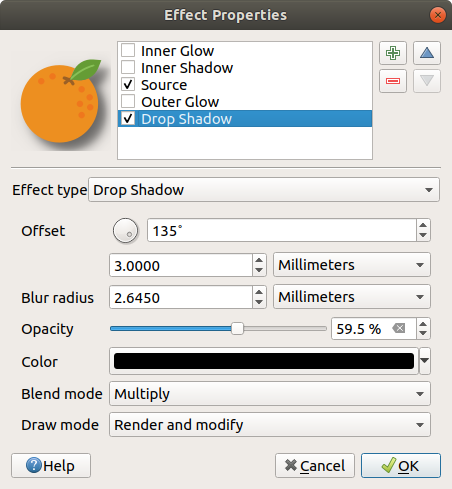Click the Blur radius 2.6450 field

(181, 297)
